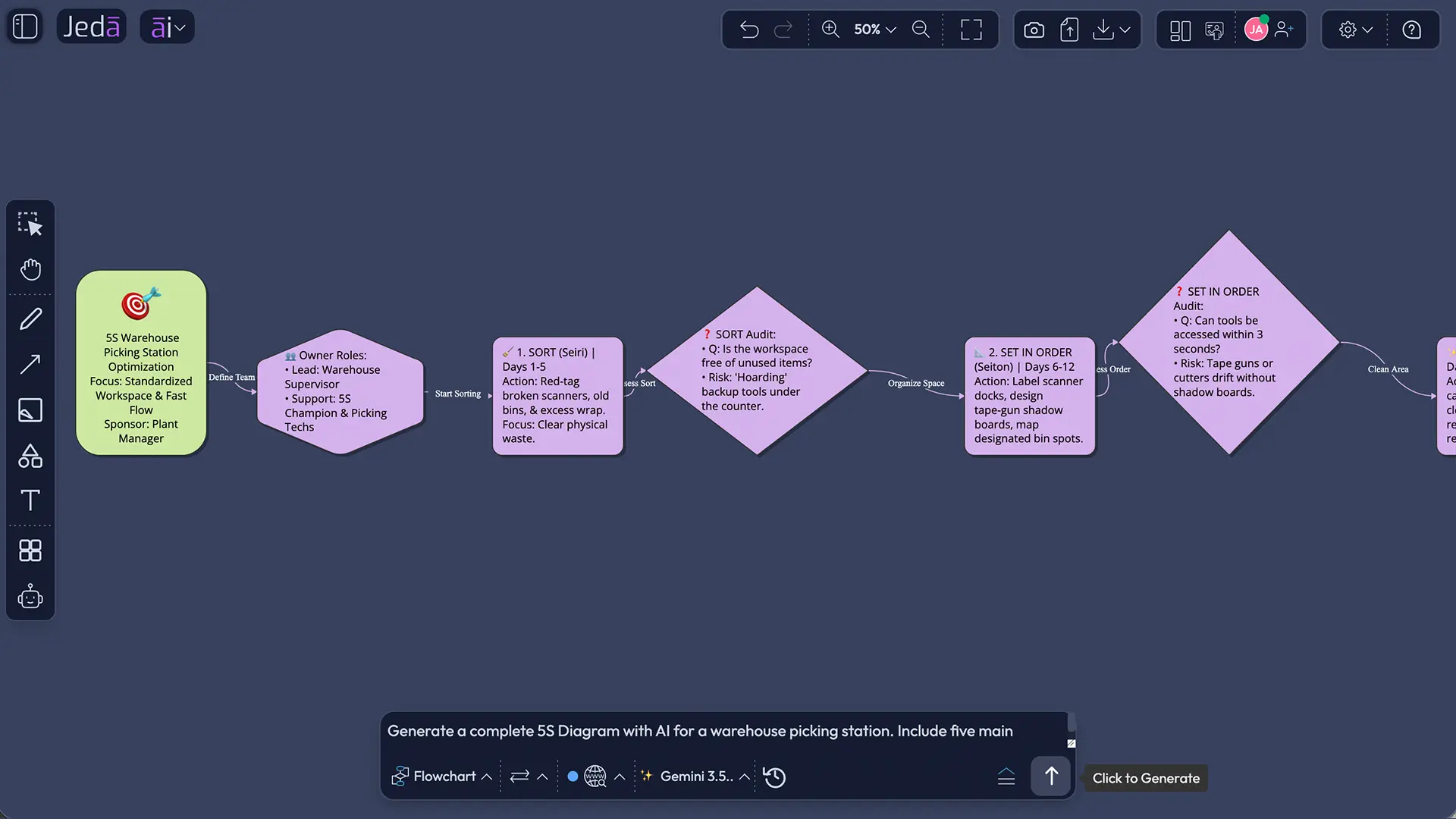The height and width of the screenshot is (819, 1456).
Task: Select the 5S Warehouse Picking Station node
Action: pyautogui.click(x=141, y=363)
